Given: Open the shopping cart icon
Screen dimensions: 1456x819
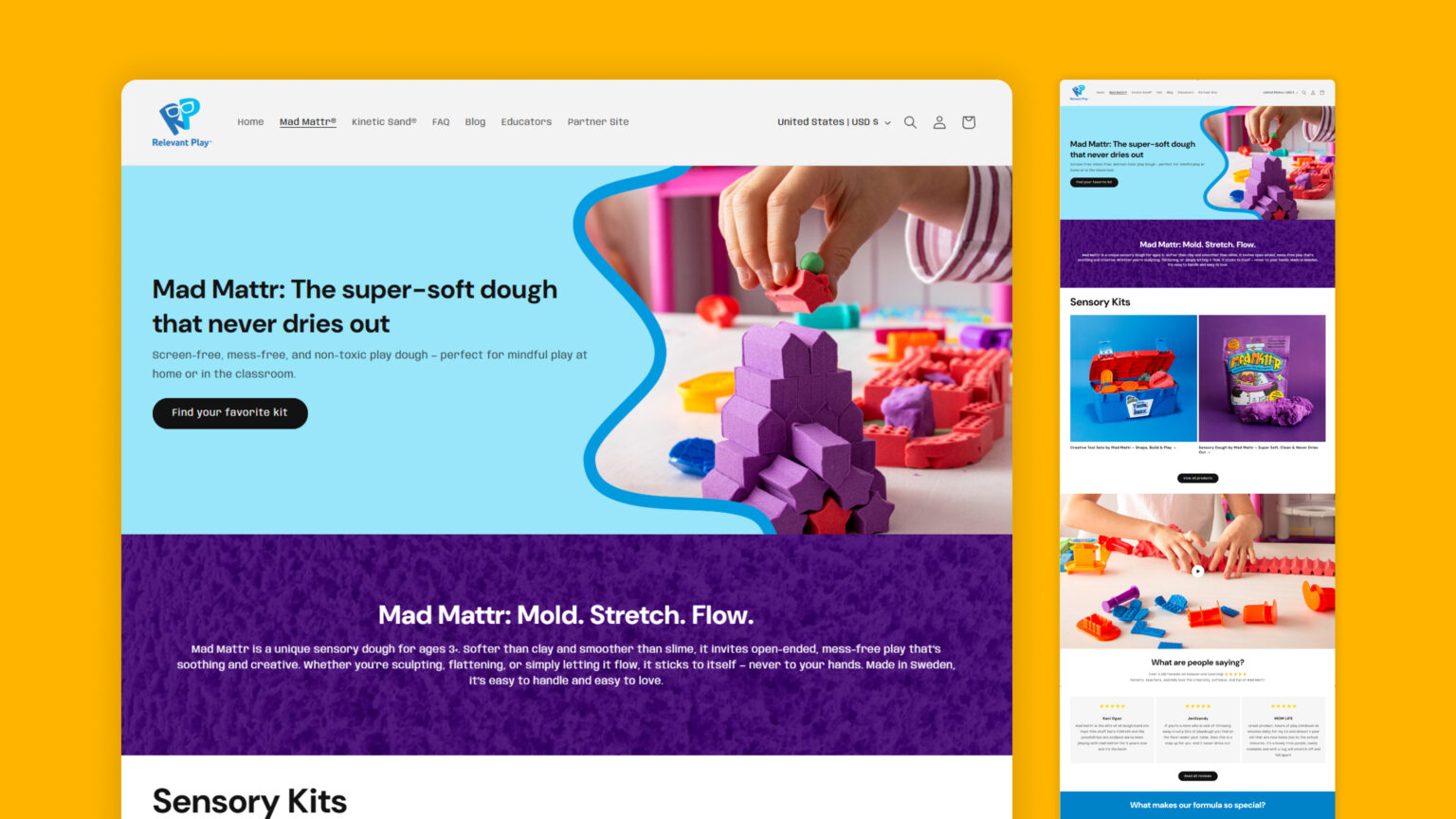Looking at the screenshot, I should point(969,122).
